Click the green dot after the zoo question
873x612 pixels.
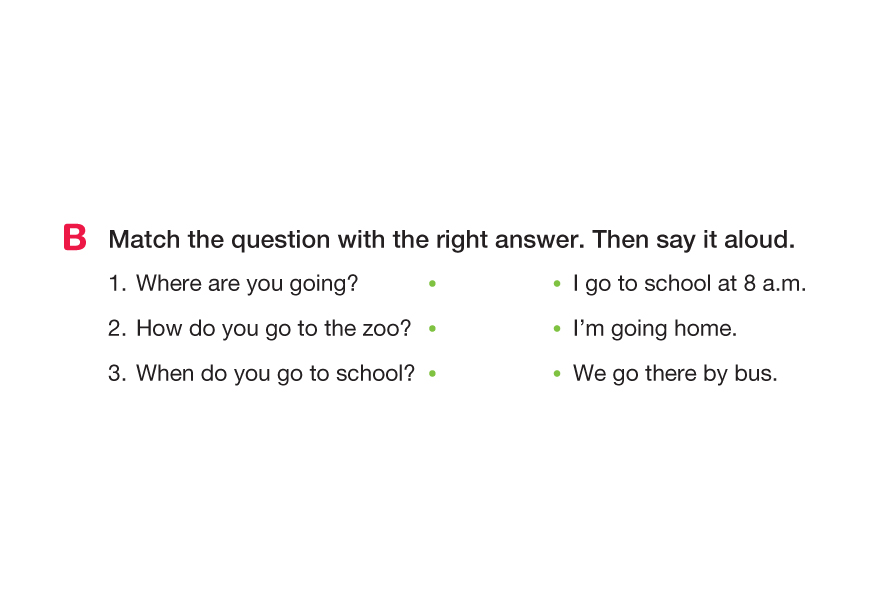[x=432, y=328]
